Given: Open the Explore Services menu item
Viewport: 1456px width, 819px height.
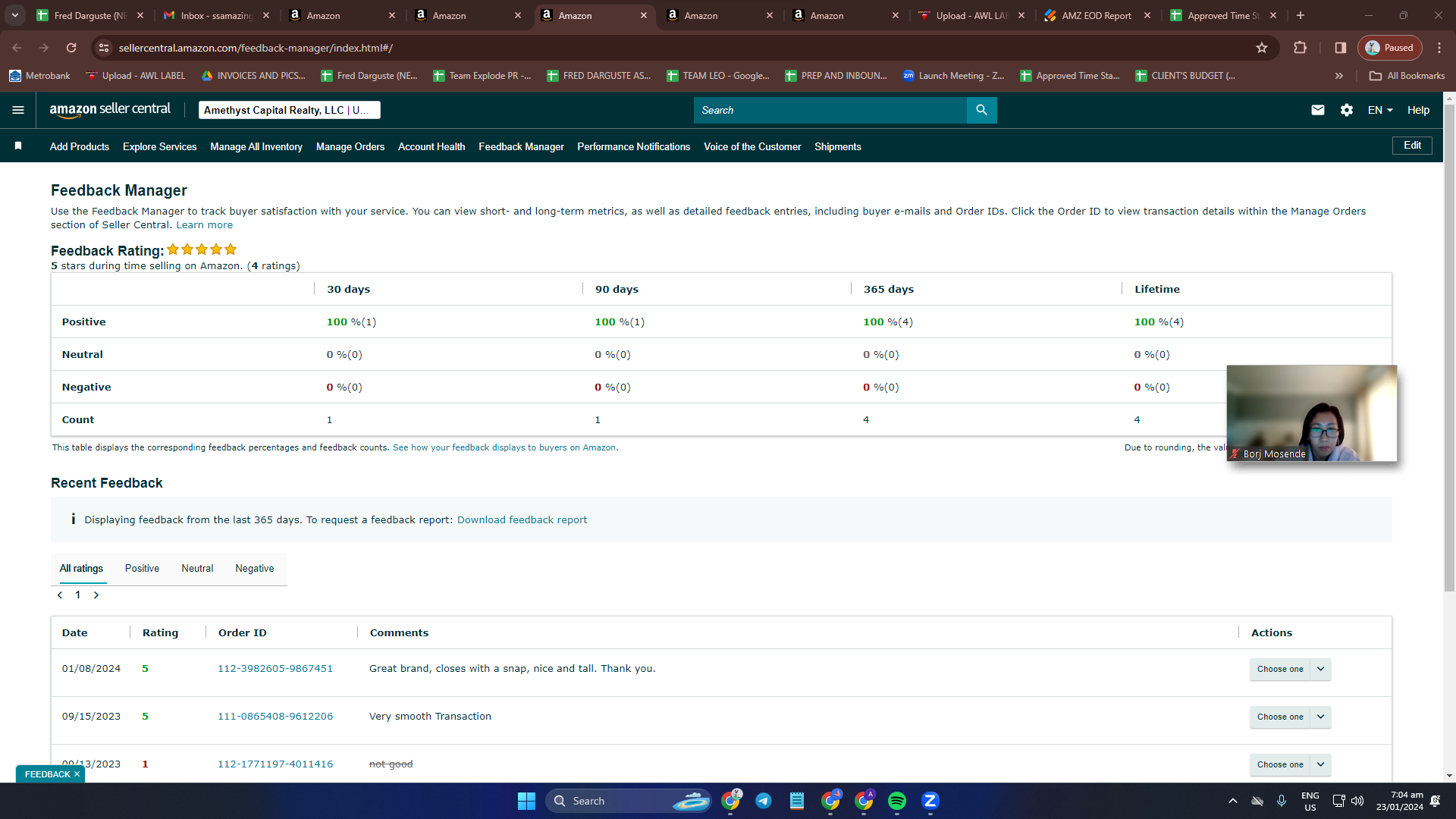Looking at the screenshot, I should tap(159, 147).
